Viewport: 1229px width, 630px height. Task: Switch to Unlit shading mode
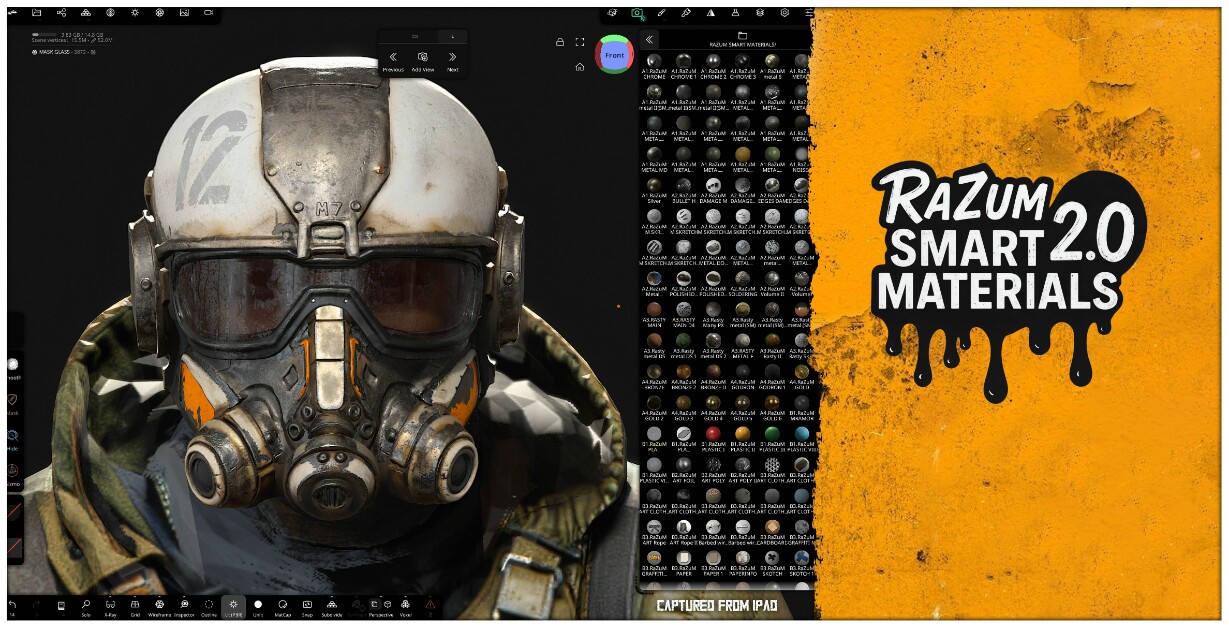(x=258, y=607)
